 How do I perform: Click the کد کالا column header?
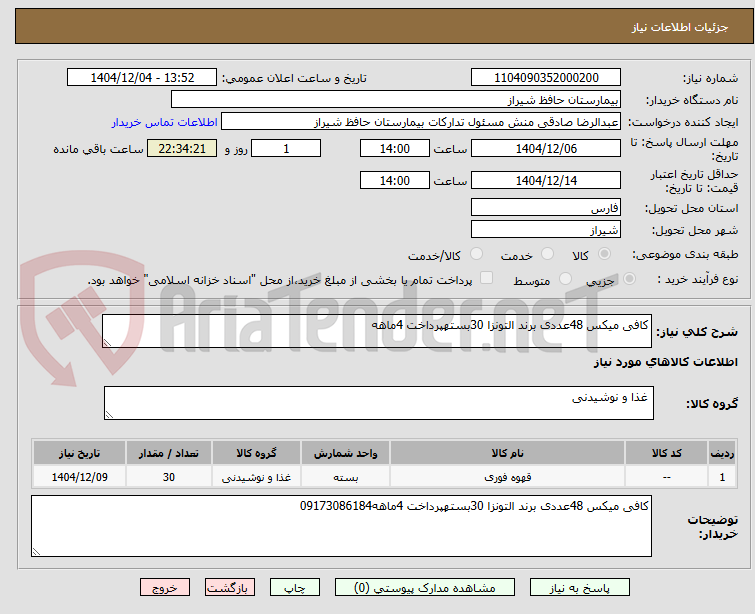pos(666,453)
